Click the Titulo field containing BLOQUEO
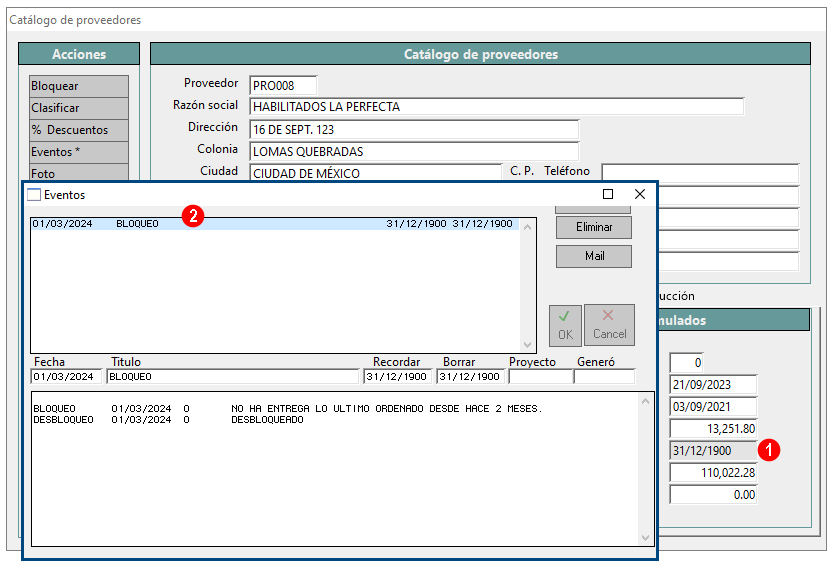This screenshot has height=566, width=832. click(x=233, y=377)
